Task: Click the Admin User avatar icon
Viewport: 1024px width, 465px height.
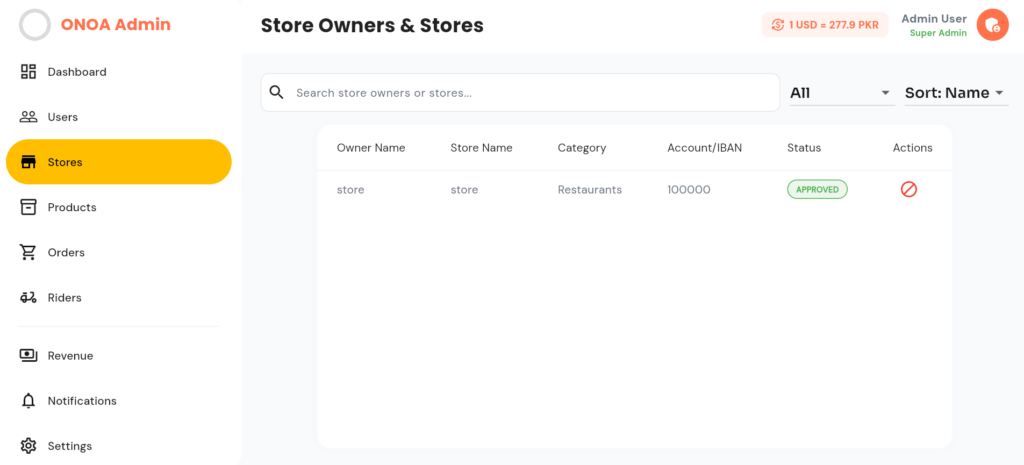Action: [993, 25]
